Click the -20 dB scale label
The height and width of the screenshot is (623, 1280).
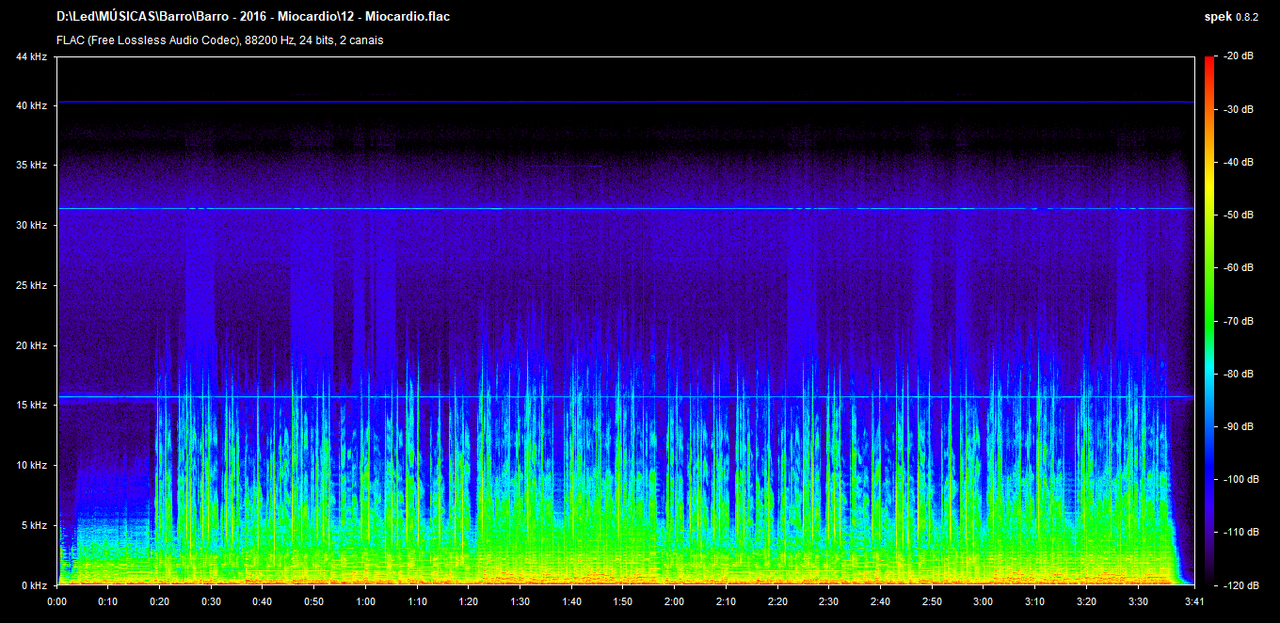(1239, 56)
